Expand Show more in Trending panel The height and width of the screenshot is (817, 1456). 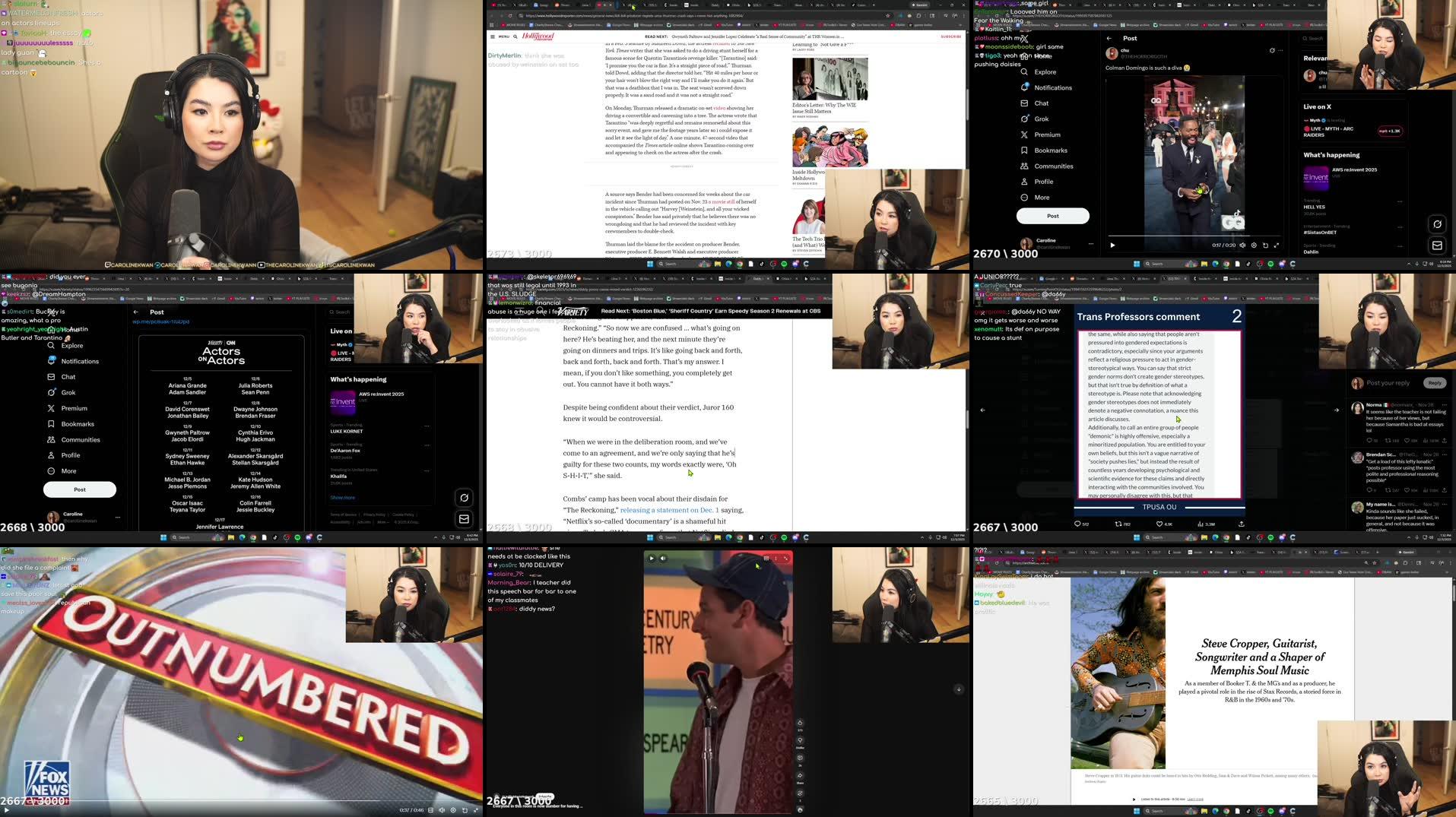342,497
